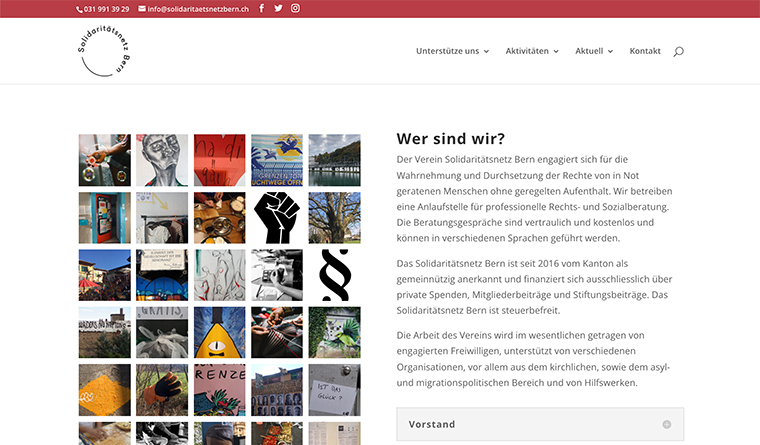
Task: Open the yellow pavement heart thumbnail
Action: point(105,390)
